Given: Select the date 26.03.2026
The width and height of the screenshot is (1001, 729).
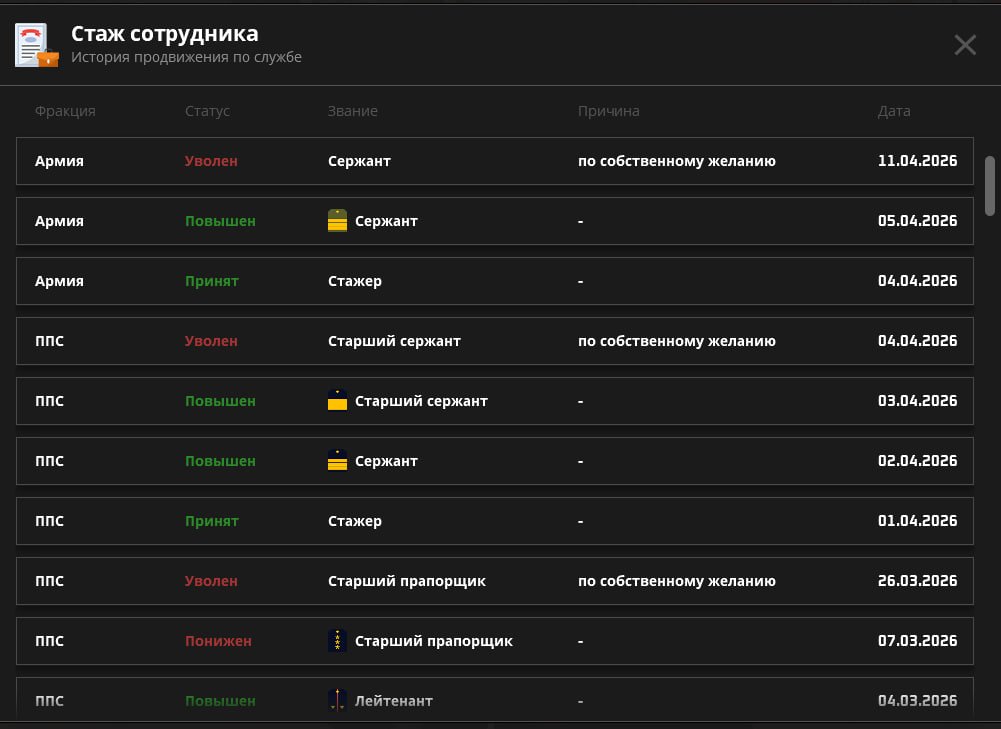Looking at the screenshot, I should tap(917, 581).
